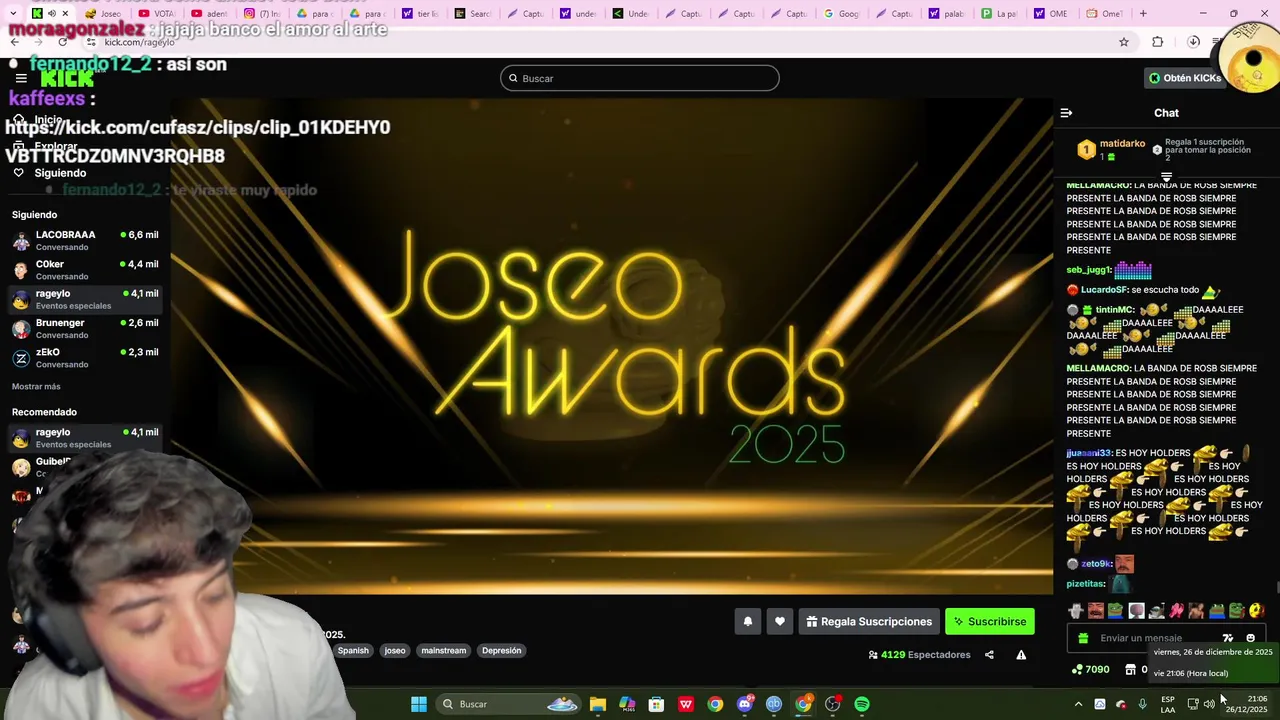The image size is (1280, 720).
Task: Select the Spanish tag
Action: point(353,650)
